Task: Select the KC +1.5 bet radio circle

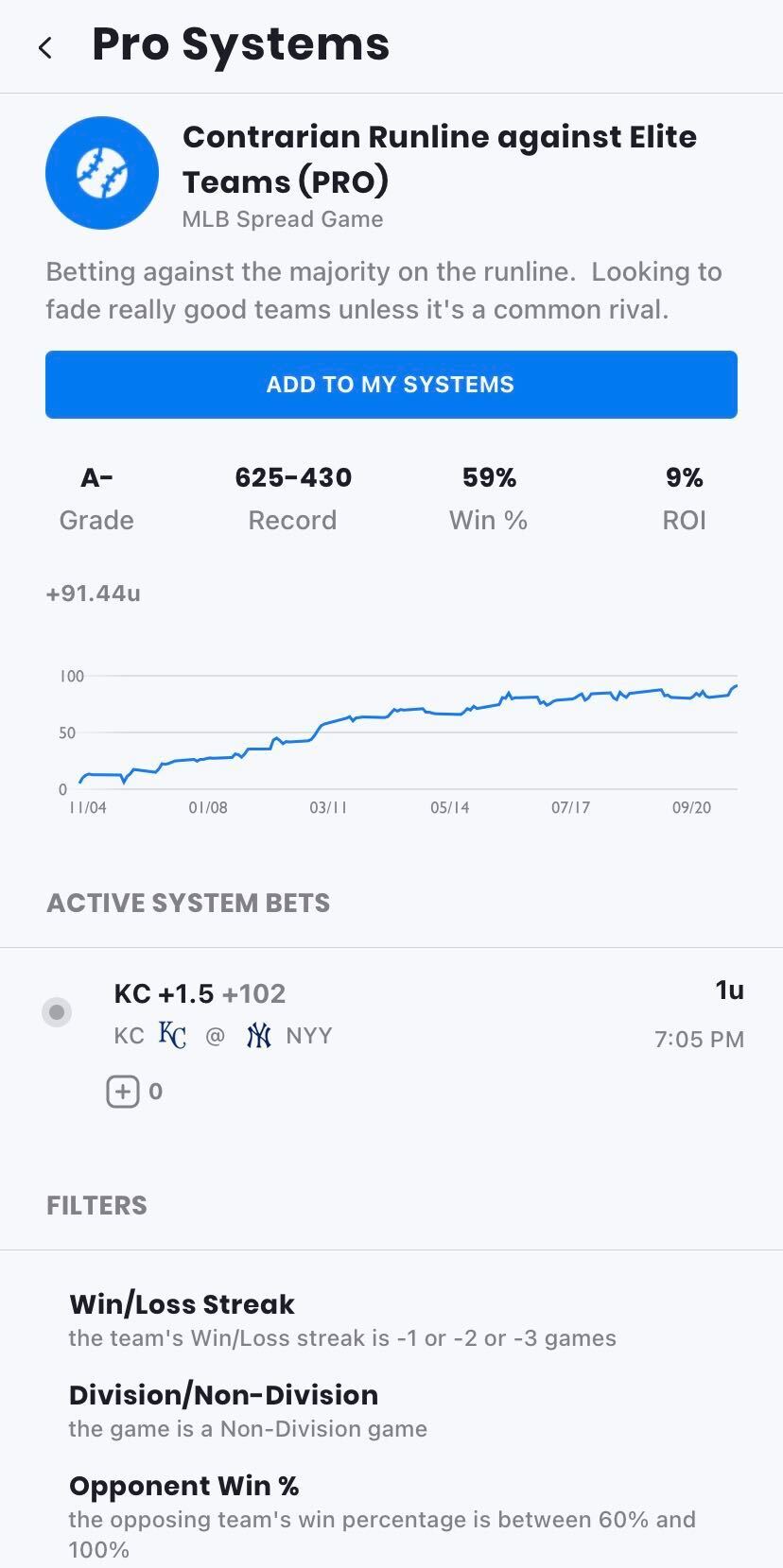Action: pyautogui.click(x=57, y=1012)
